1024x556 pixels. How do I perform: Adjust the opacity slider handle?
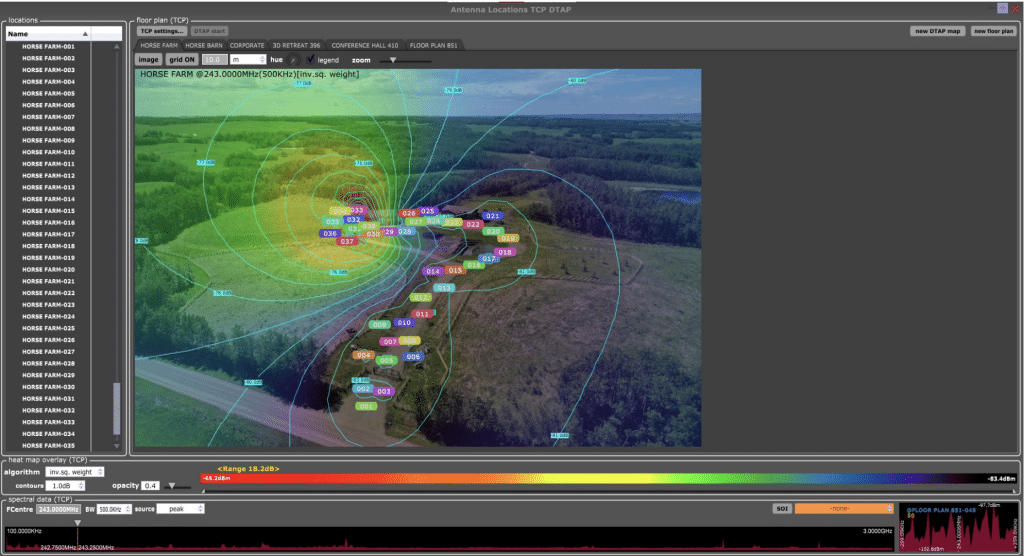coord(171,486)
